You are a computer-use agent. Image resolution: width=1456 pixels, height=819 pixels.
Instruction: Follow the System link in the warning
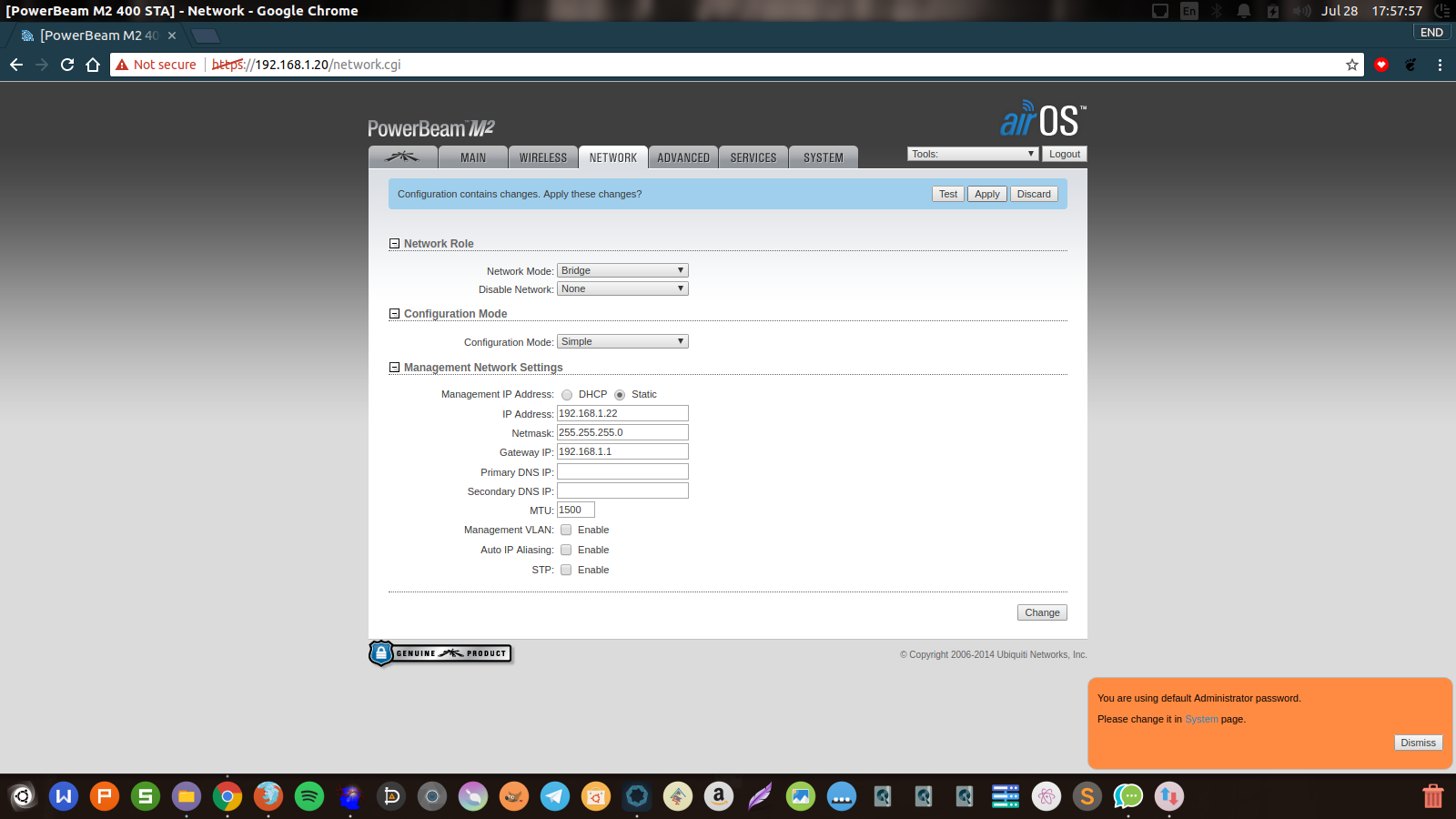[1201, 719]
